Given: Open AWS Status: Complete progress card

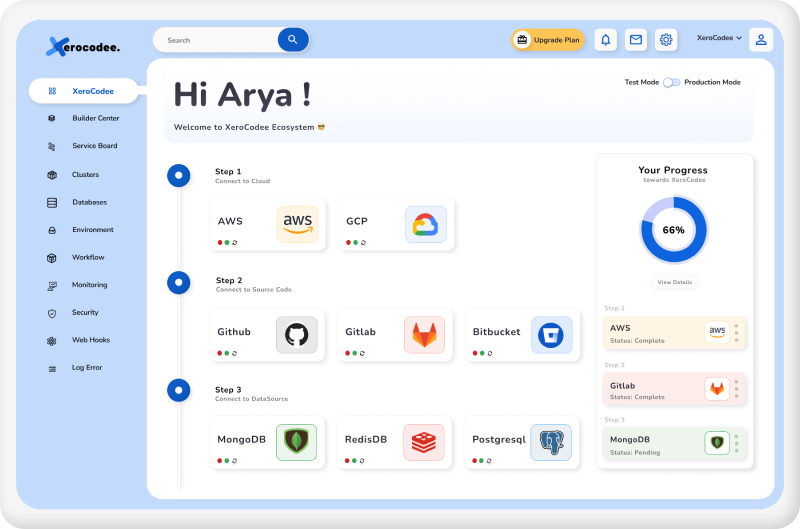Looking at the screenshot, I should coord(673,333).
